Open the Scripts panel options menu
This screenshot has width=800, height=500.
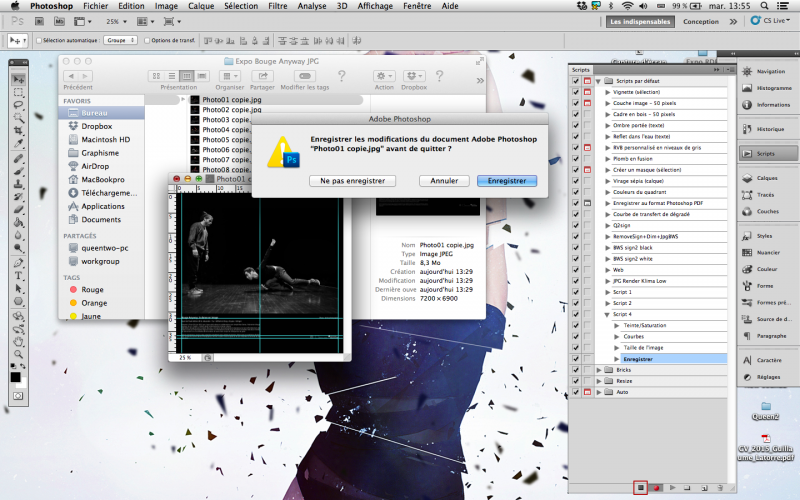click(730, 69)
